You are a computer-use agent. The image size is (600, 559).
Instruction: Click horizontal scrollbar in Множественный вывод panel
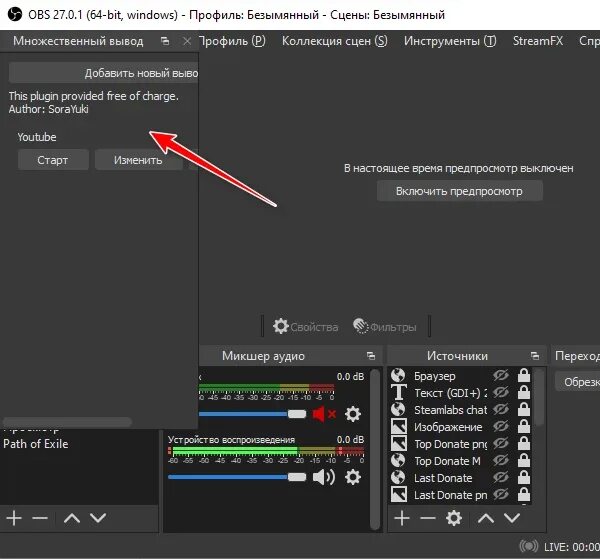(x=67, y=422)
